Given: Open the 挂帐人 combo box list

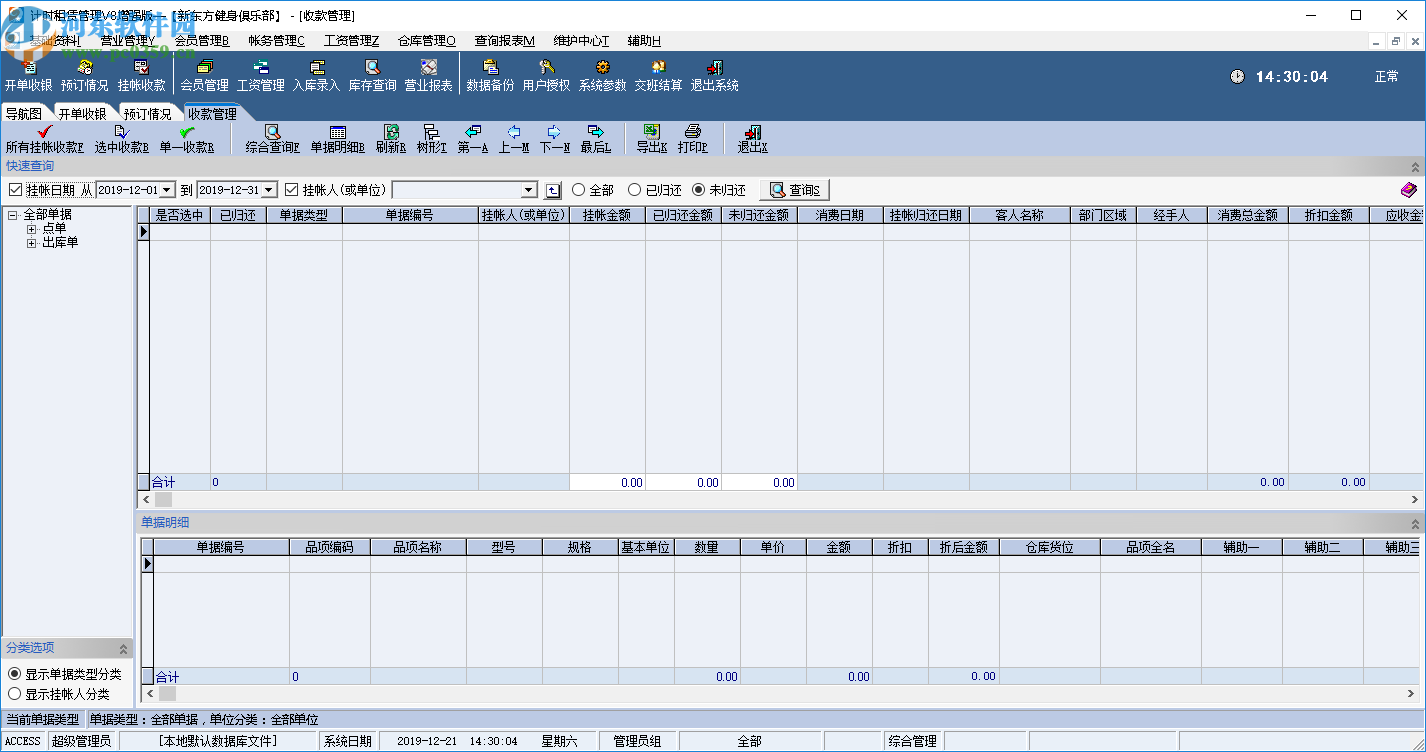Looking at the screenshot, I should pos(530,190).
